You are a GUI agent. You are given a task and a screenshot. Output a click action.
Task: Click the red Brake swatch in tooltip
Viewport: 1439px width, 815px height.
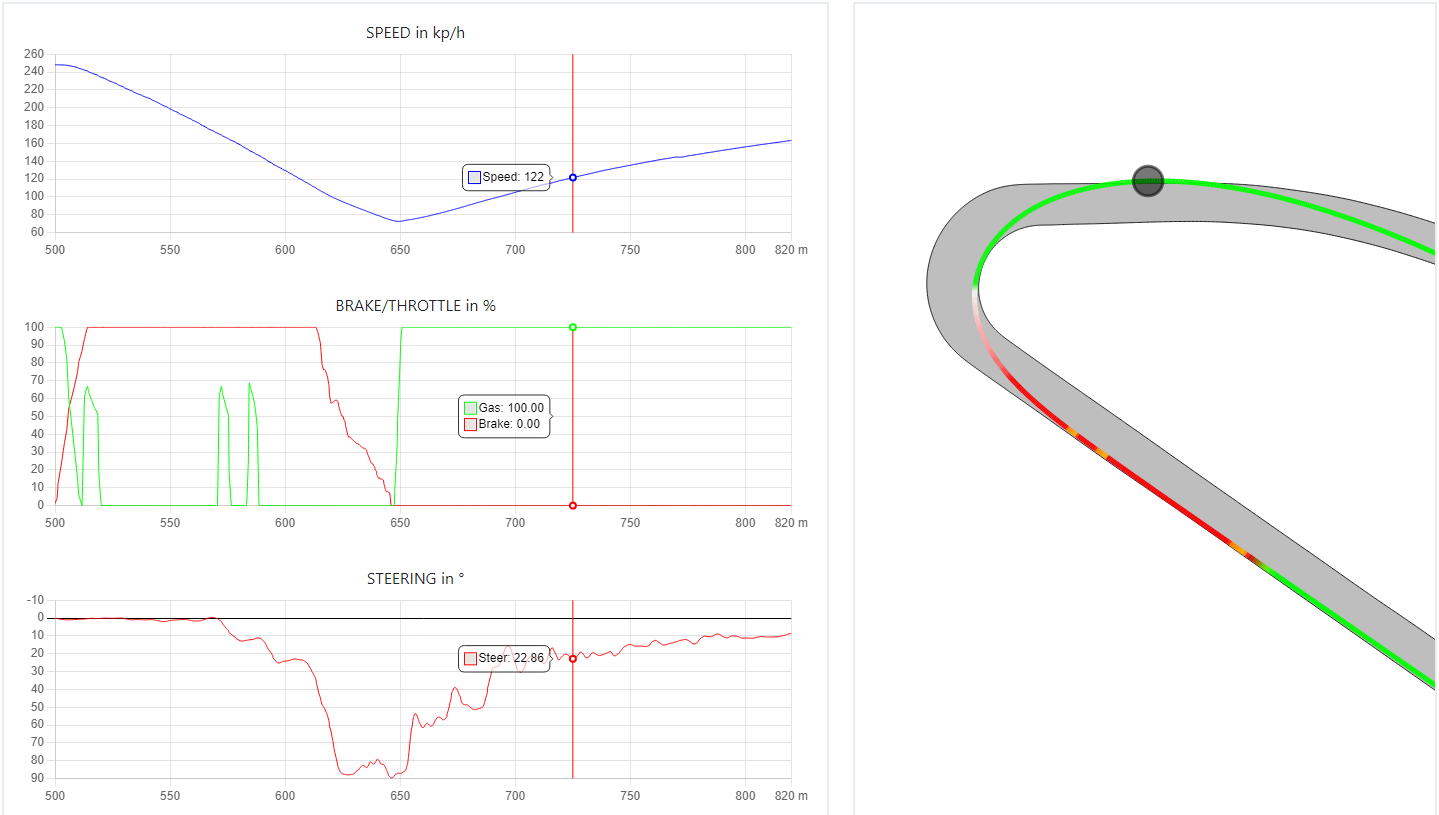[470, 424]
